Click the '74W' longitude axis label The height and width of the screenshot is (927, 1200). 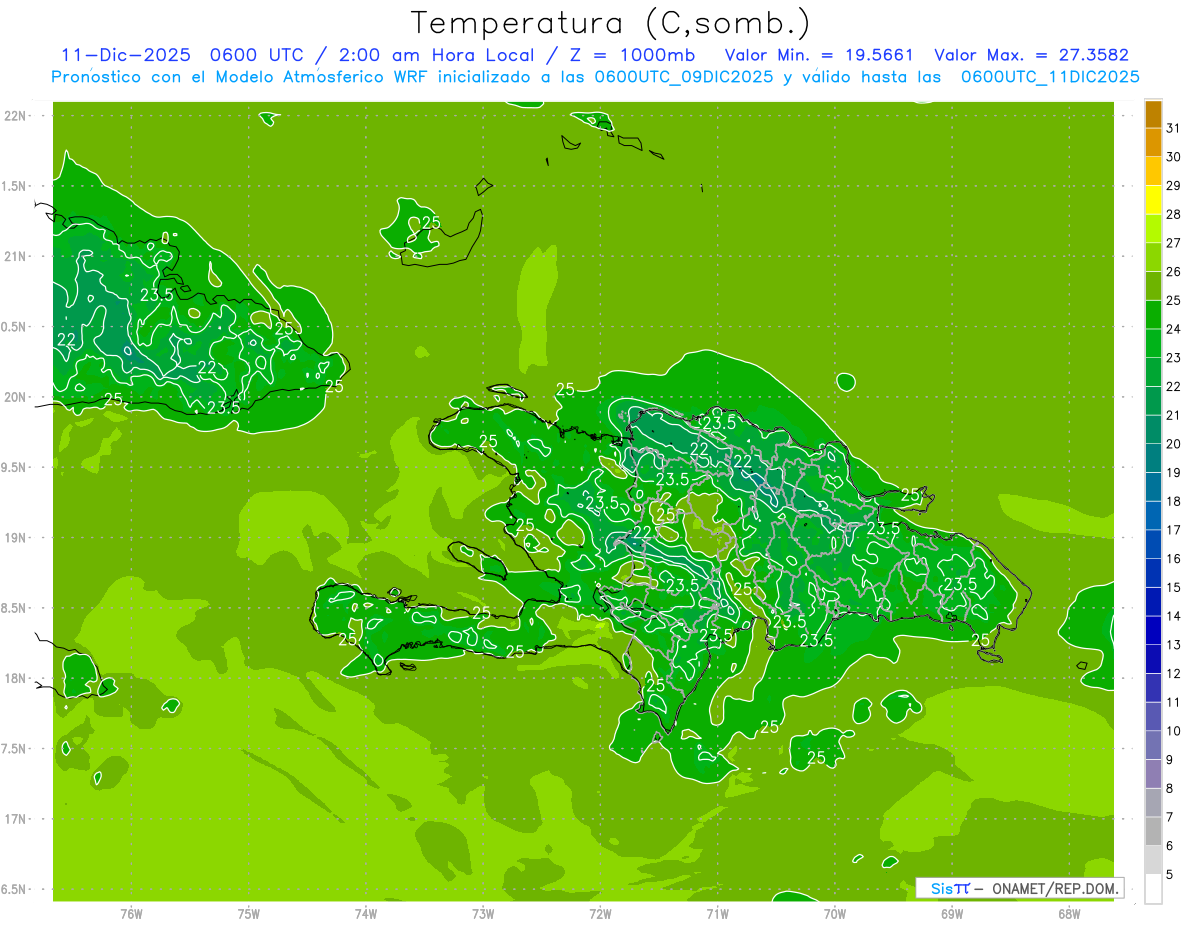click(366, 914)
